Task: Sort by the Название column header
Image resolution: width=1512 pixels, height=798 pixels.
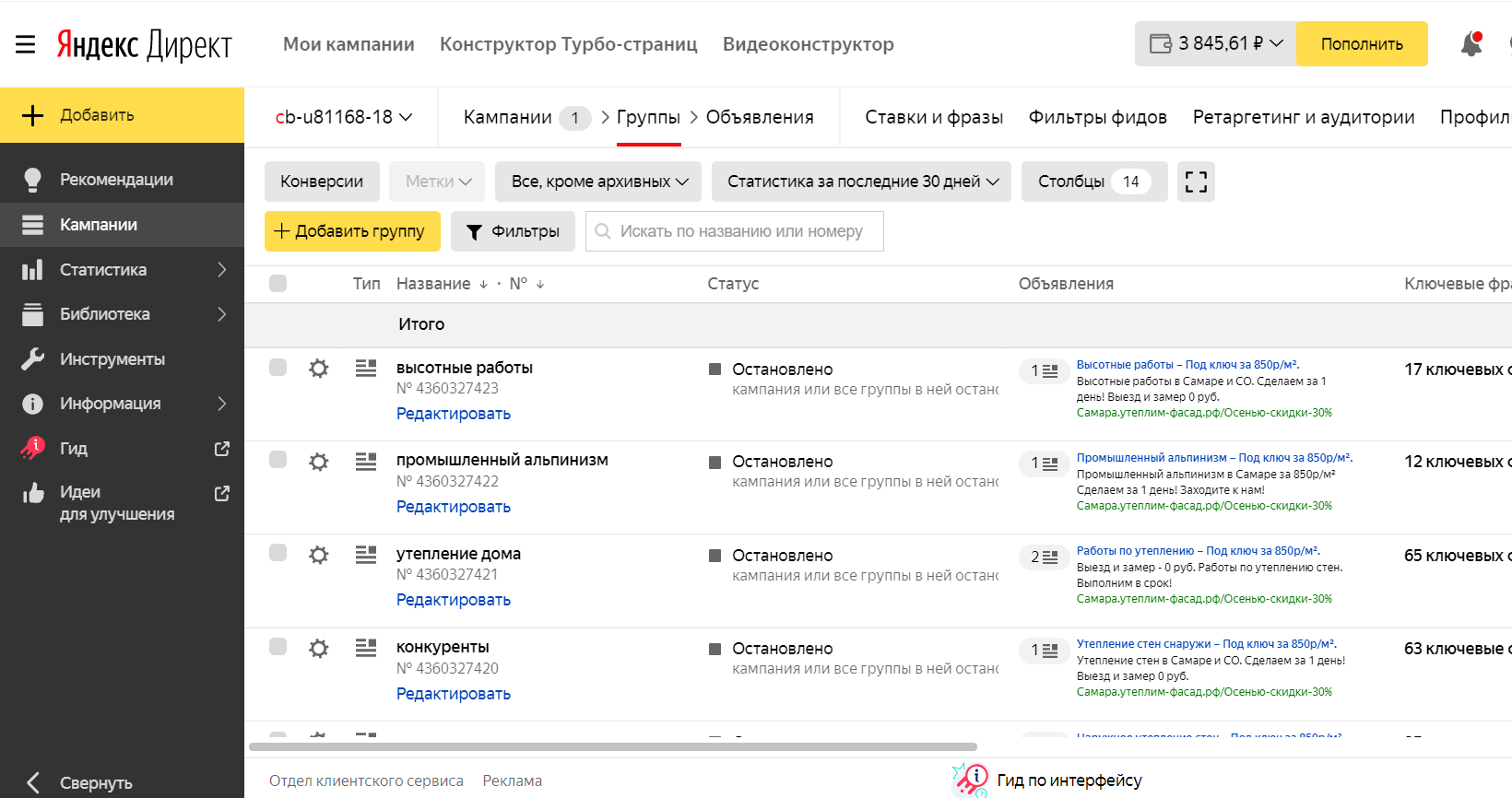Action: [x=433, y=284]
